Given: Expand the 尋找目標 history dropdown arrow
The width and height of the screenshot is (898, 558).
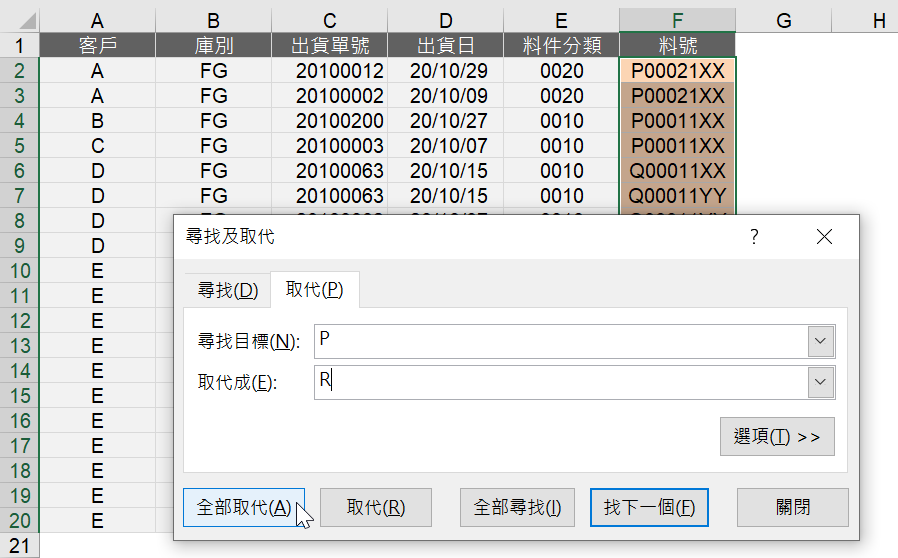Looking at the screenshot, I should (x=821, y=341).
